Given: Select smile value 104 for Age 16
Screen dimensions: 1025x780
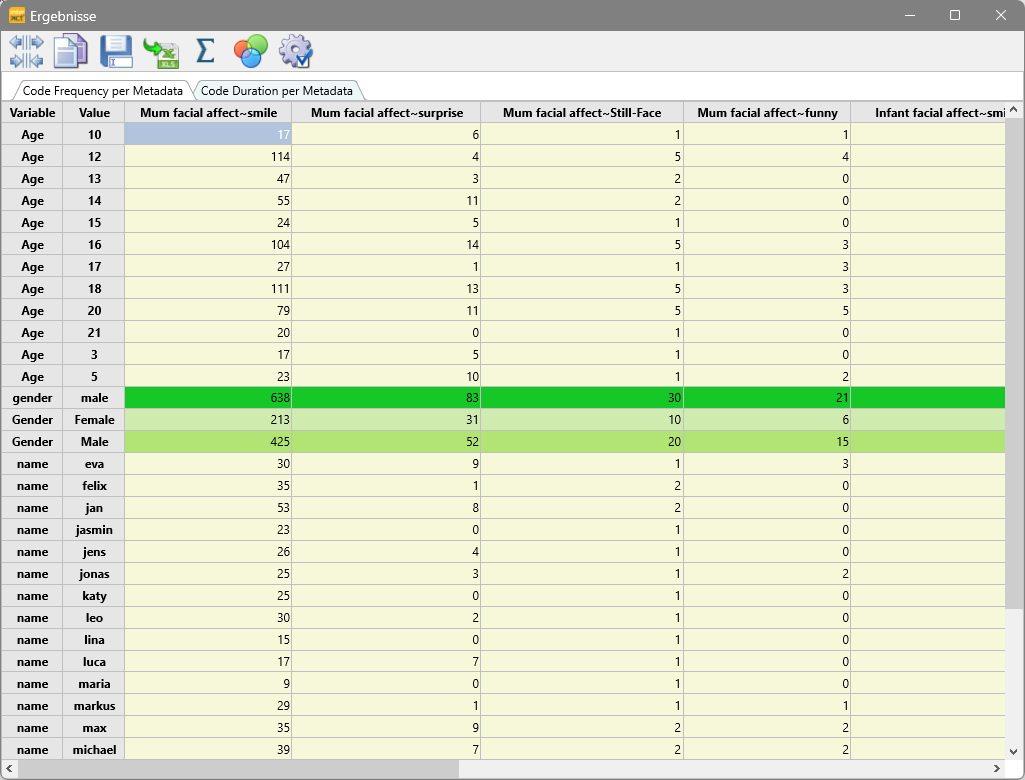Looking at the screenshot, I should tap(208, 245).
